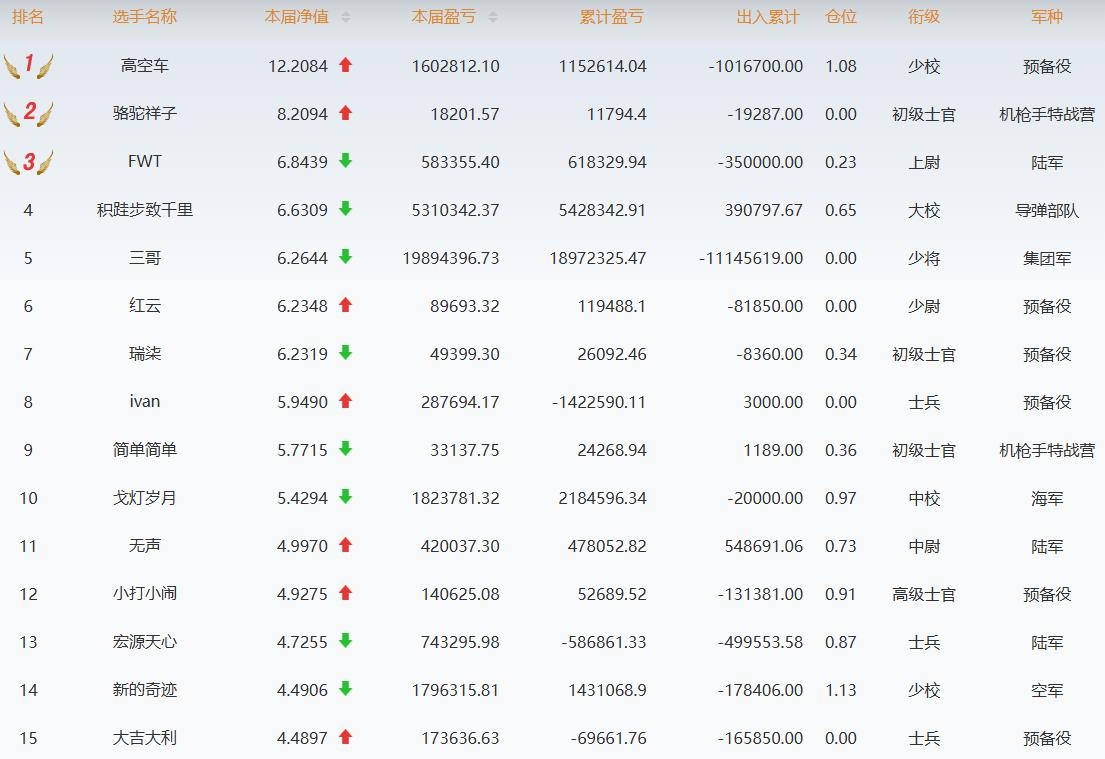Sort by 本届盈亏 using the sort arrows

click(492, 17)
